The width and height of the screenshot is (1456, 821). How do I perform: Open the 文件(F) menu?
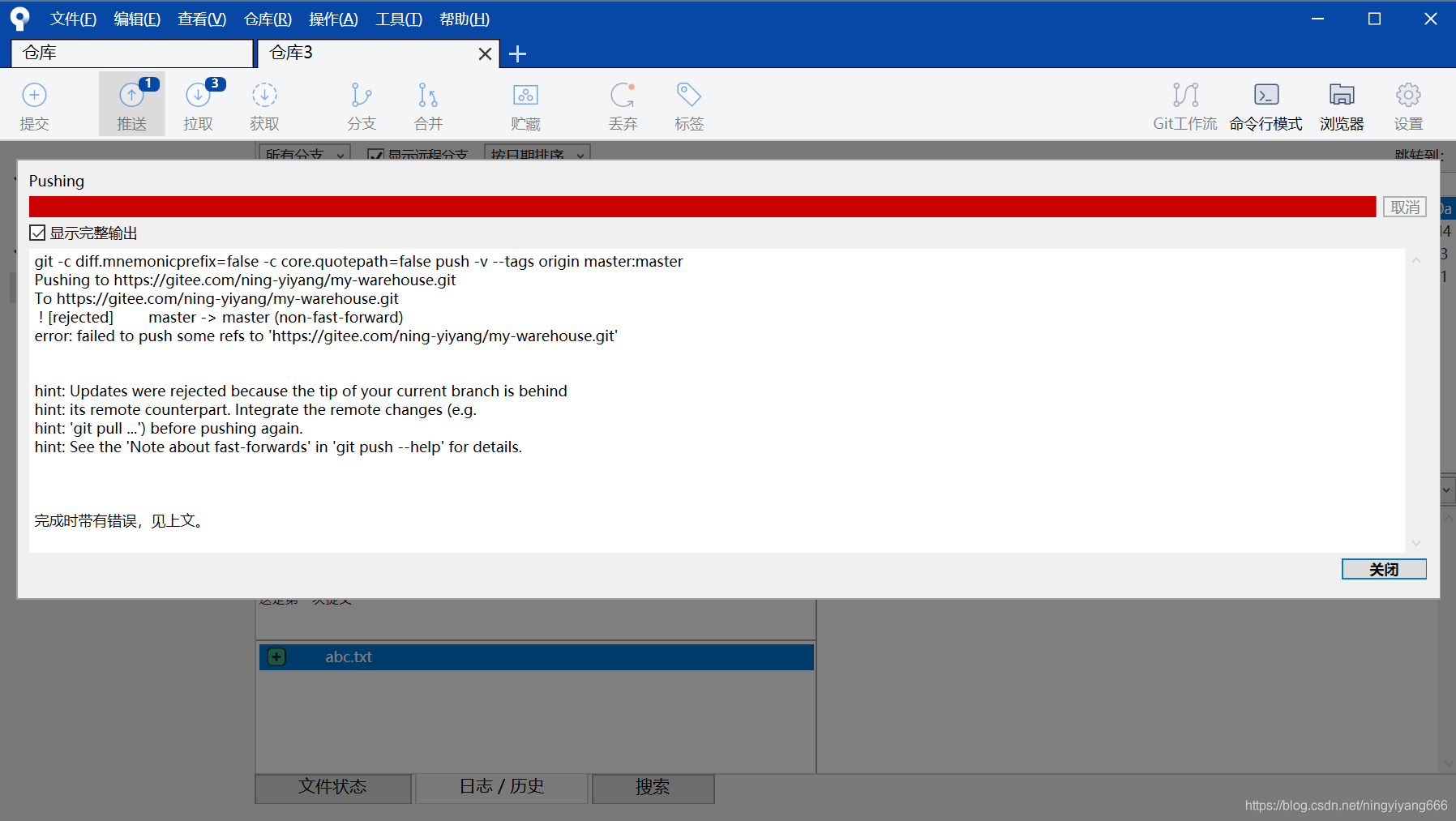coord(73,19)
